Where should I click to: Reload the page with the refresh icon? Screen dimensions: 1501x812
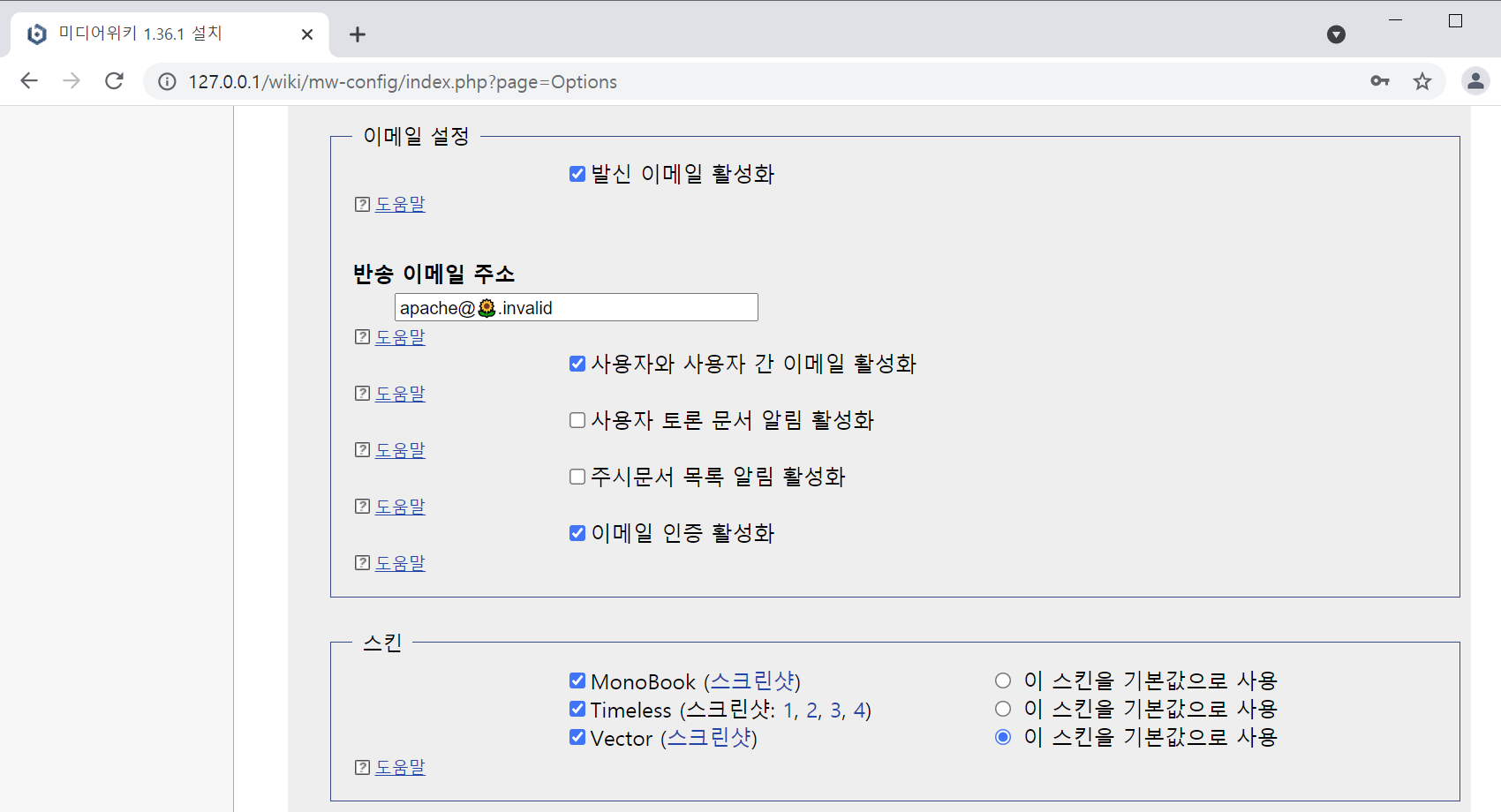point(114,81)
